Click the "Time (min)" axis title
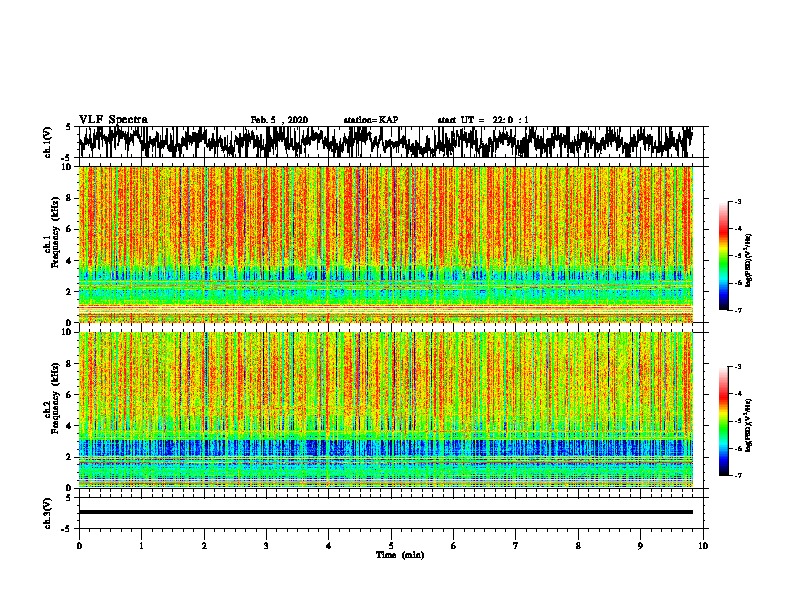The height and width of the screenshot is (612, 792). click(400, 555)
